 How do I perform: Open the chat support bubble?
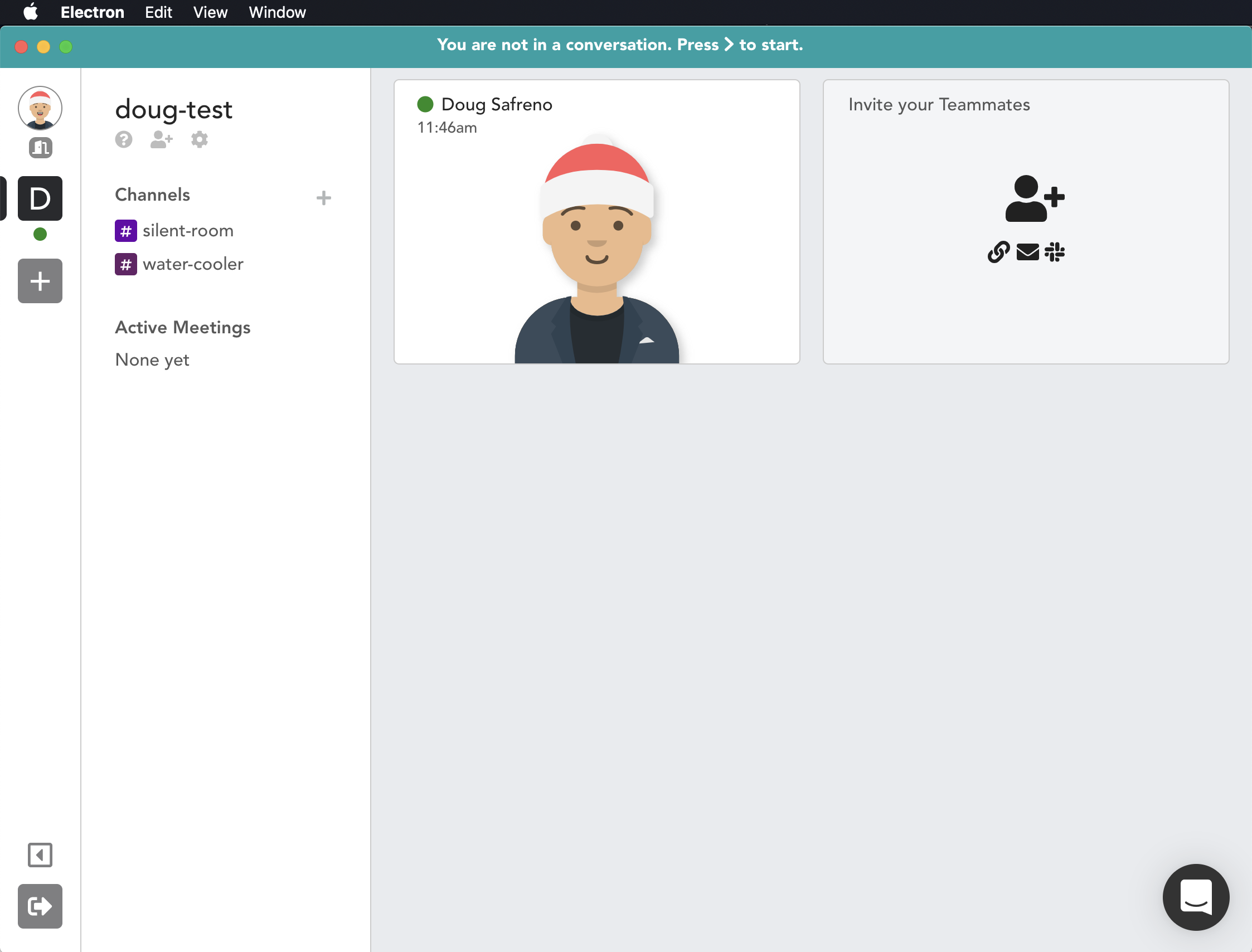point(1195,897)
